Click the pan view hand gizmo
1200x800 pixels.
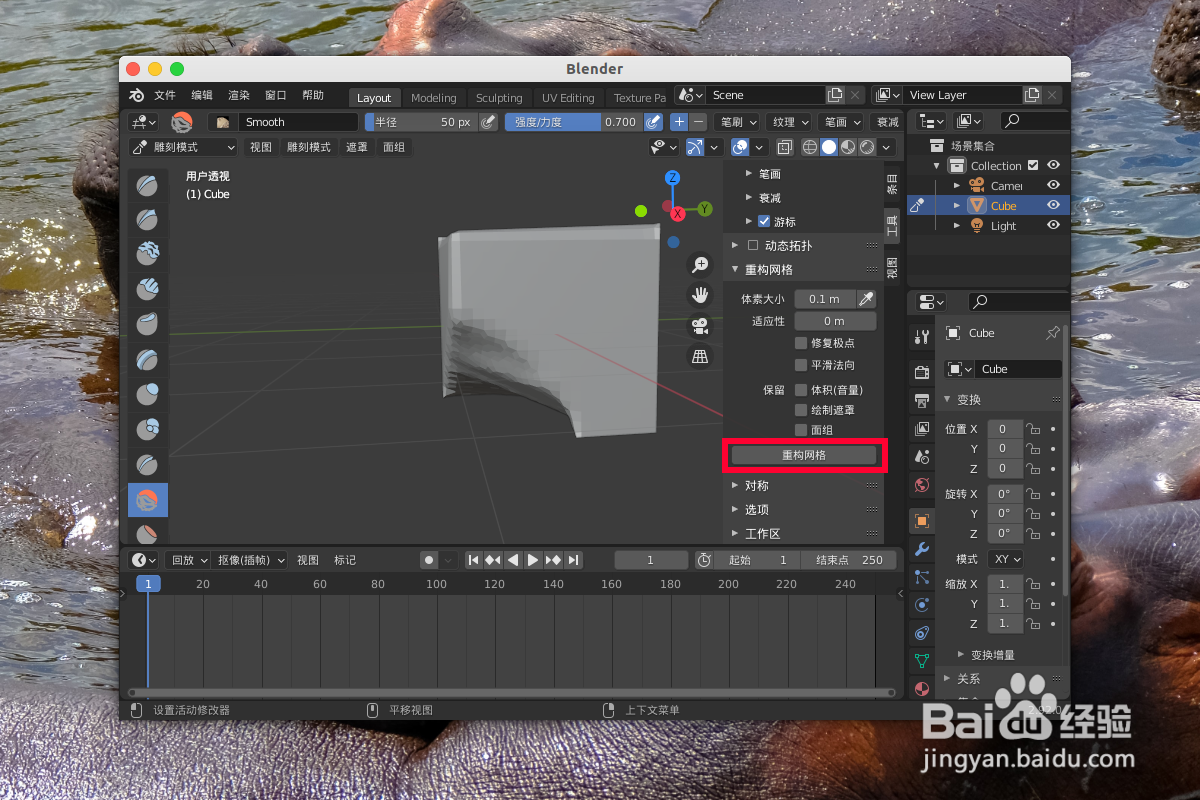(701, 296)
